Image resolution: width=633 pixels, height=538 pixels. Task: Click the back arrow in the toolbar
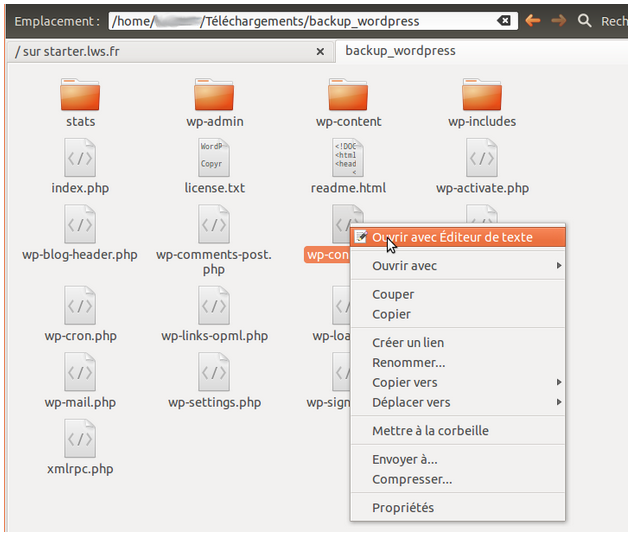pos(533,20)
